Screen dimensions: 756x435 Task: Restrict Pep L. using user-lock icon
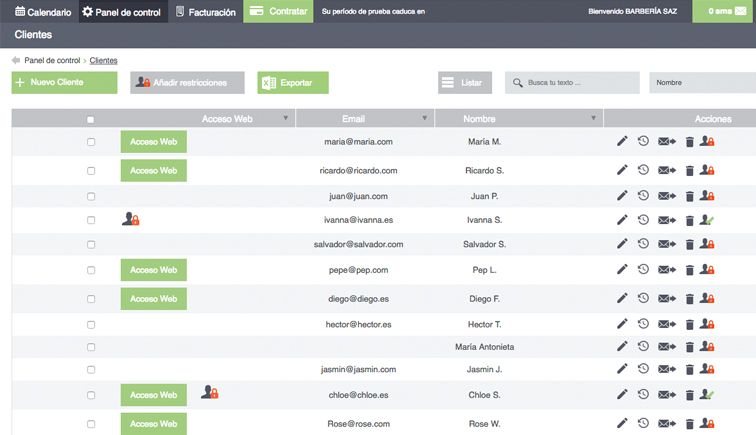tap(707, 270)
